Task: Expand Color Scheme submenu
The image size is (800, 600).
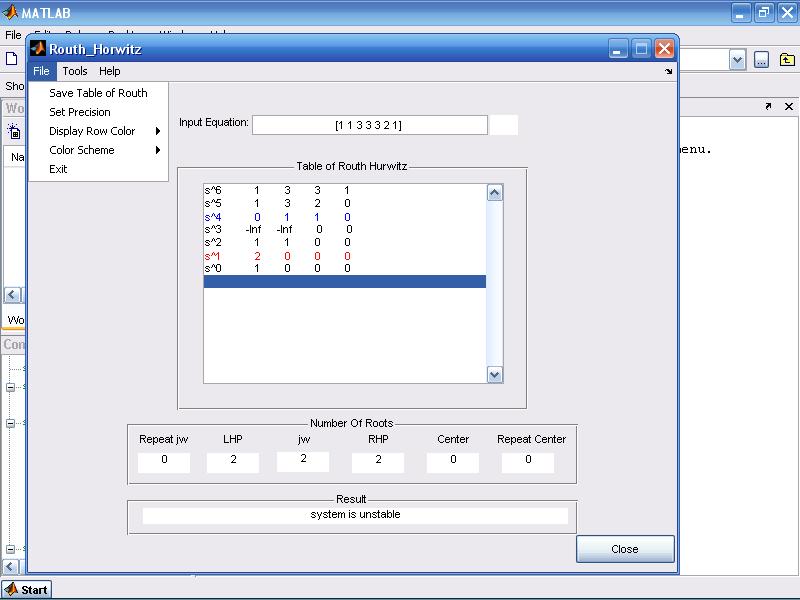Action: [x=98, y=150]
